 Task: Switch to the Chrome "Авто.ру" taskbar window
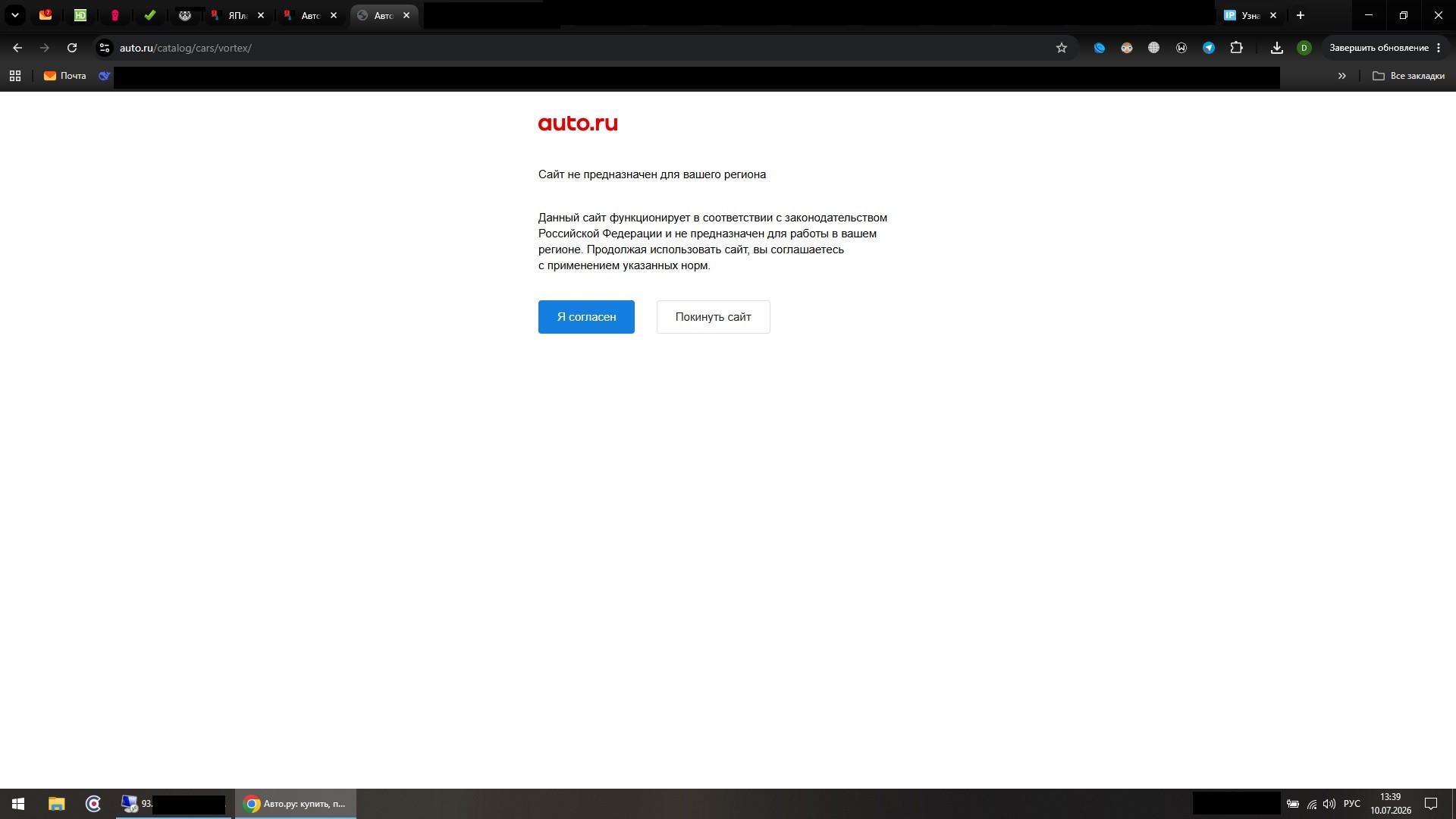click(x=296, y=804)
